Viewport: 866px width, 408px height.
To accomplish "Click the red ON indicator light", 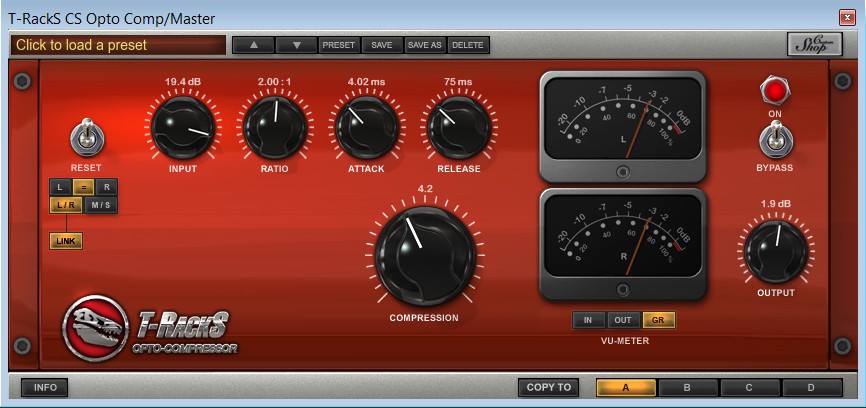I will tap(775, 91).
